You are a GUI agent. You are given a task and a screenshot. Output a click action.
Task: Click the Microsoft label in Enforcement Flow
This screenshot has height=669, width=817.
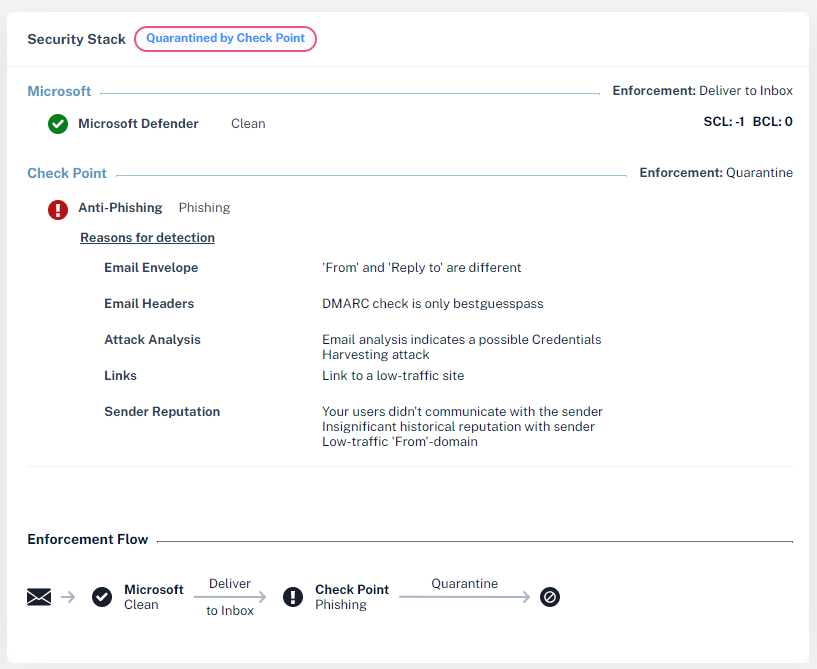(x=154, y=589)
